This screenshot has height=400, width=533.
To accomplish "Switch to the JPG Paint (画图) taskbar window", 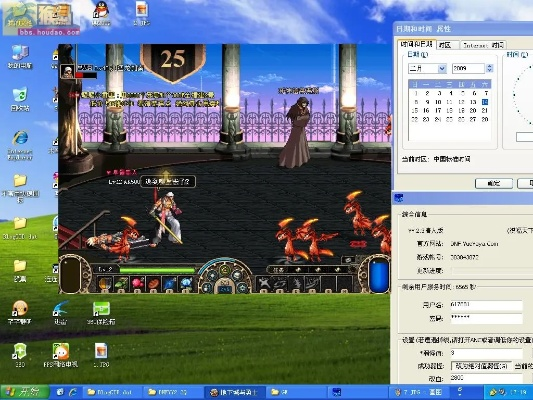I will [419, 392].
